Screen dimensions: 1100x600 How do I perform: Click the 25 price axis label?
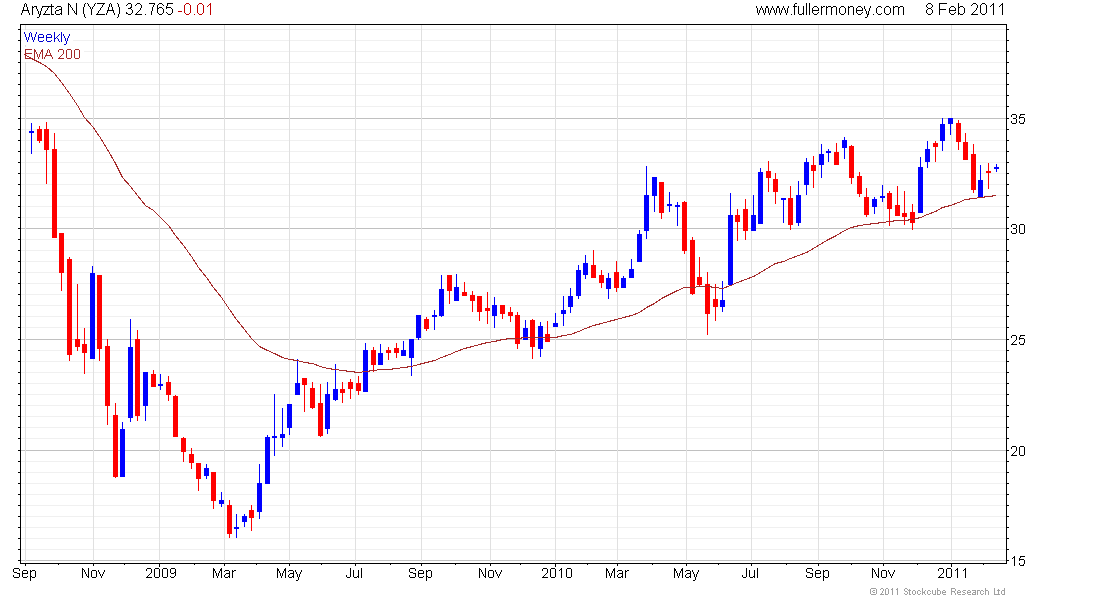pos(1017,340)
